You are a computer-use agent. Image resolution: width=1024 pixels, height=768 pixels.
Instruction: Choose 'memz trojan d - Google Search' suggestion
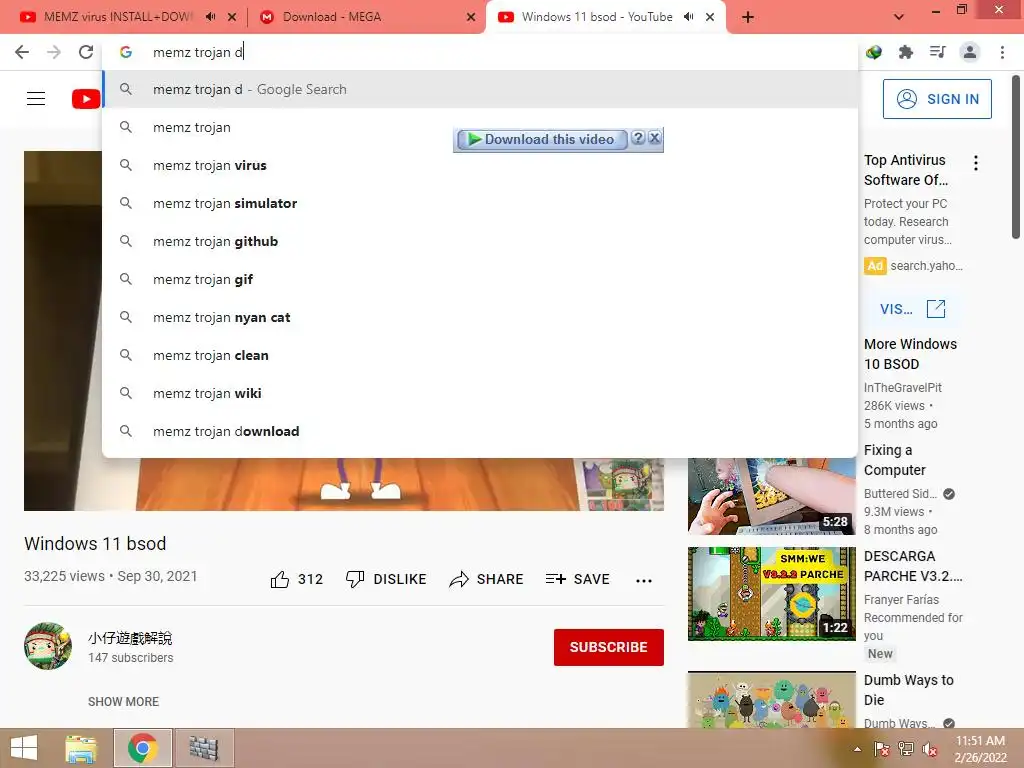click(480, 89)
